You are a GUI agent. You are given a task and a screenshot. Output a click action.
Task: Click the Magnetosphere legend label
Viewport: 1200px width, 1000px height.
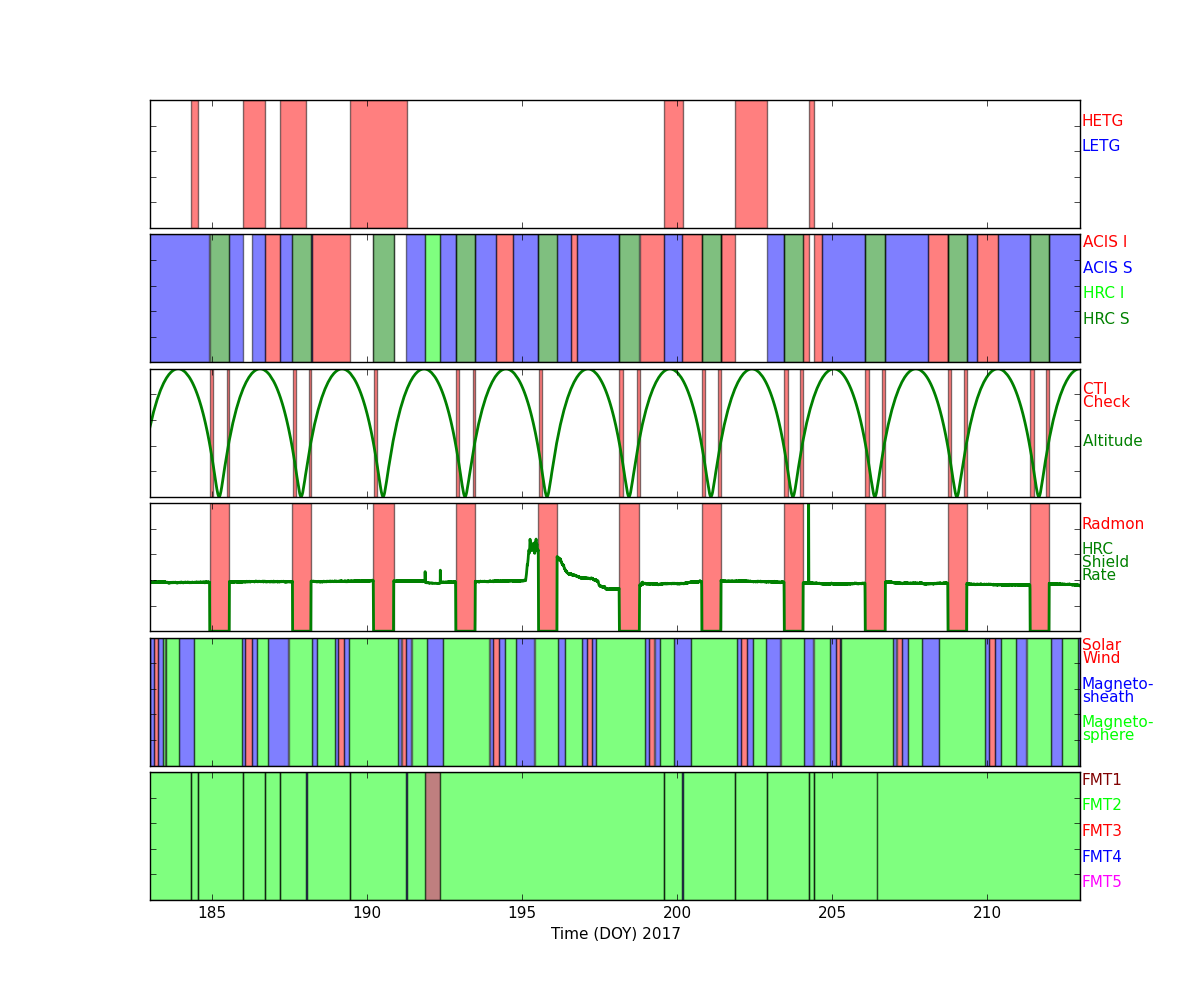1117,729
